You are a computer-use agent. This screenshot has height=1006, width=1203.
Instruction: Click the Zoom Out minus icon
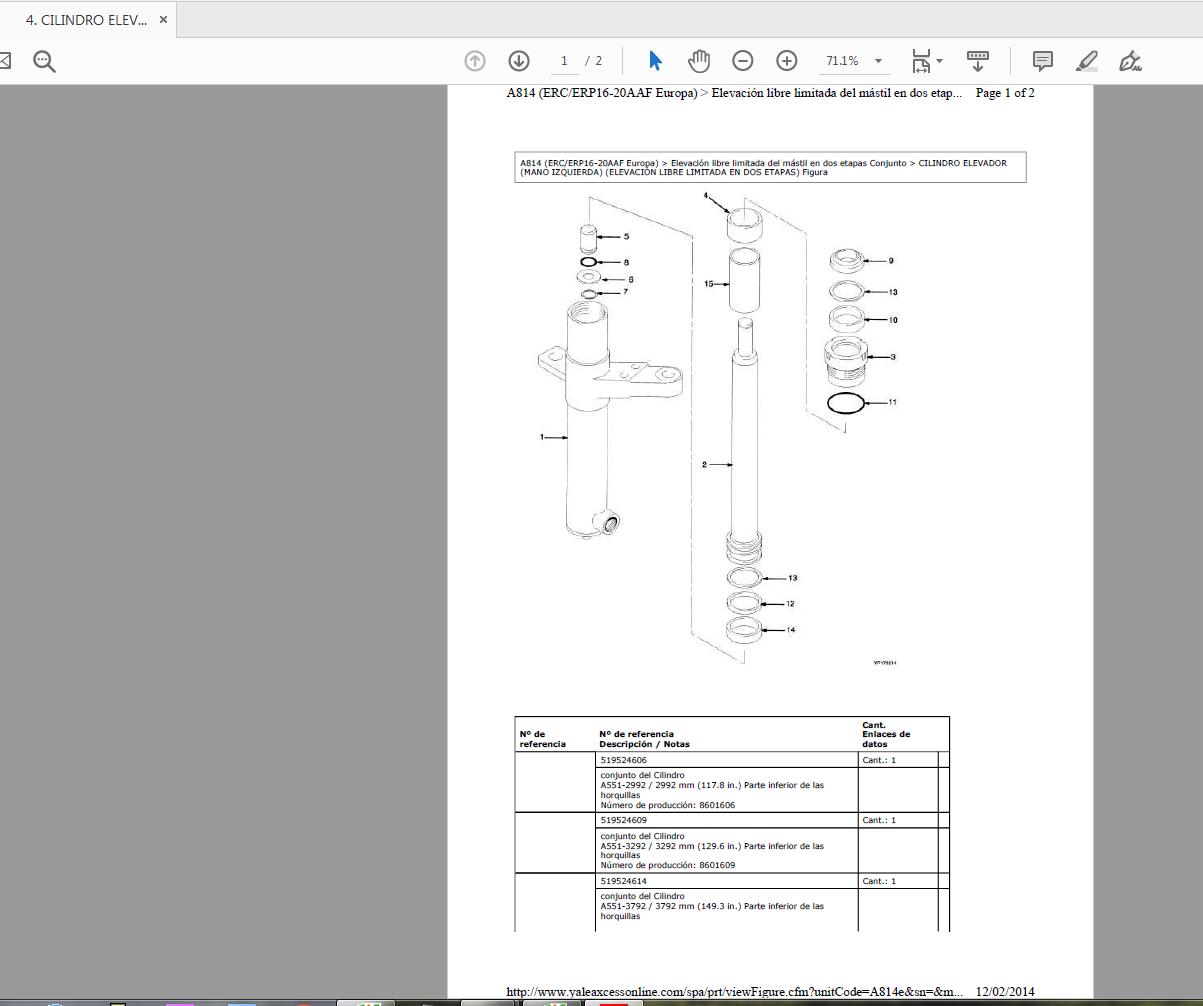click(742, 60)
